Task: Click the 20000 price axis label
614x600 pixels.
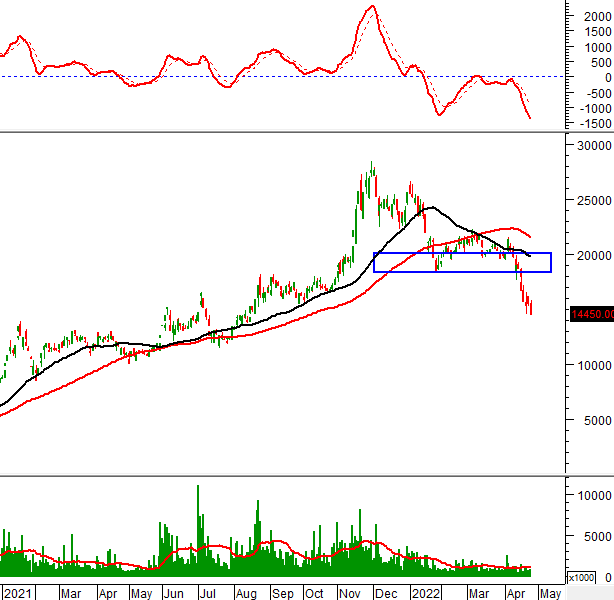Action: [x=587, y=255]
